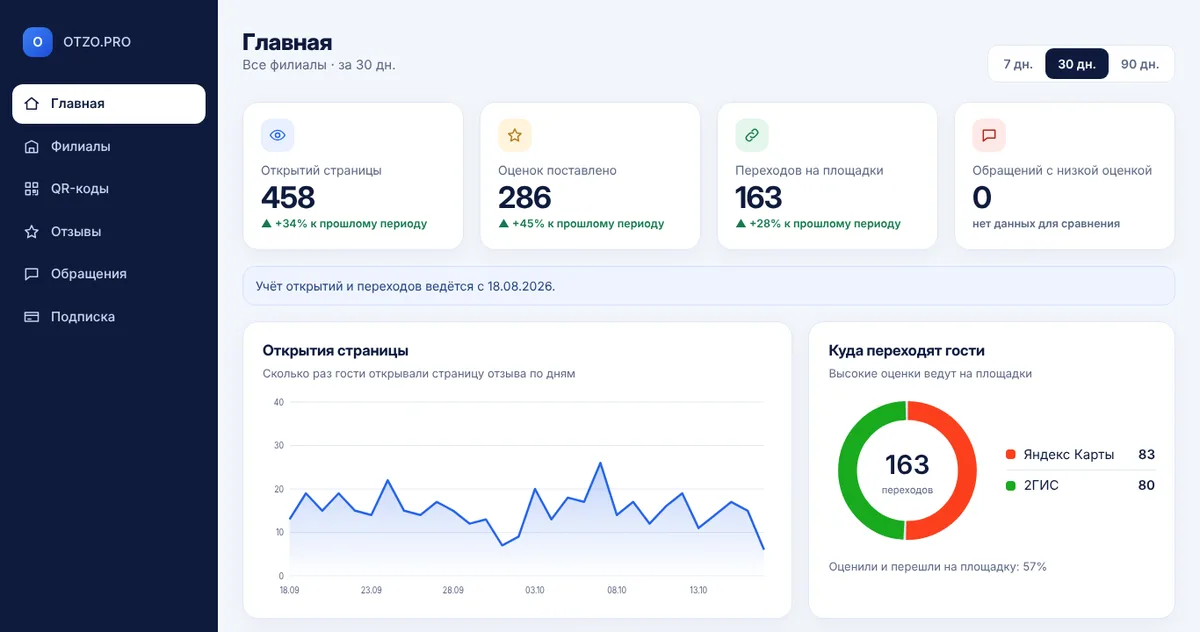Open the Главная menu item
The width and height of the screenshot is (1200, 632).
click(x=109, y=104)
